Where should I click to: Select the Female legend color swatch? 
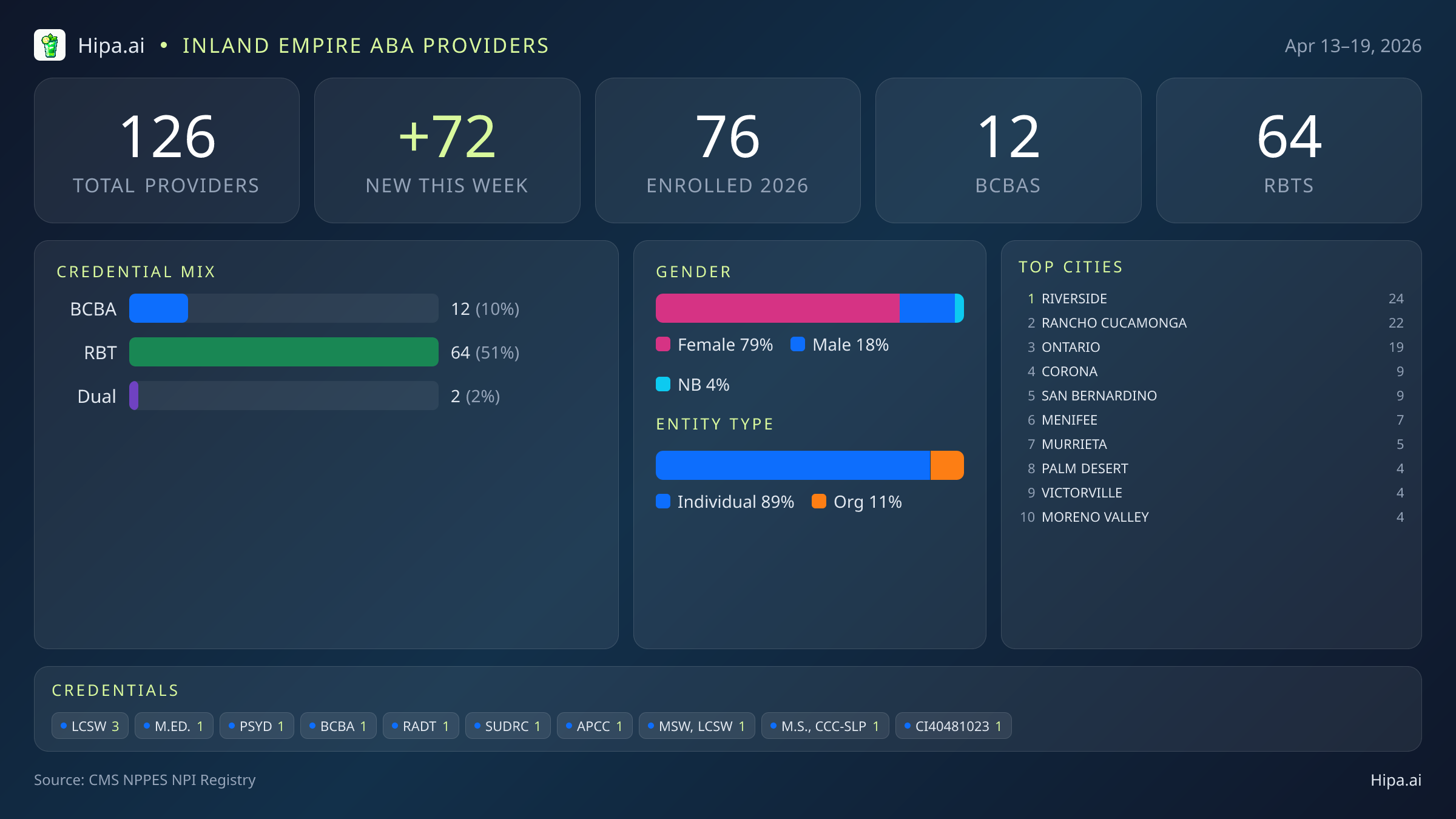[662, 345]
